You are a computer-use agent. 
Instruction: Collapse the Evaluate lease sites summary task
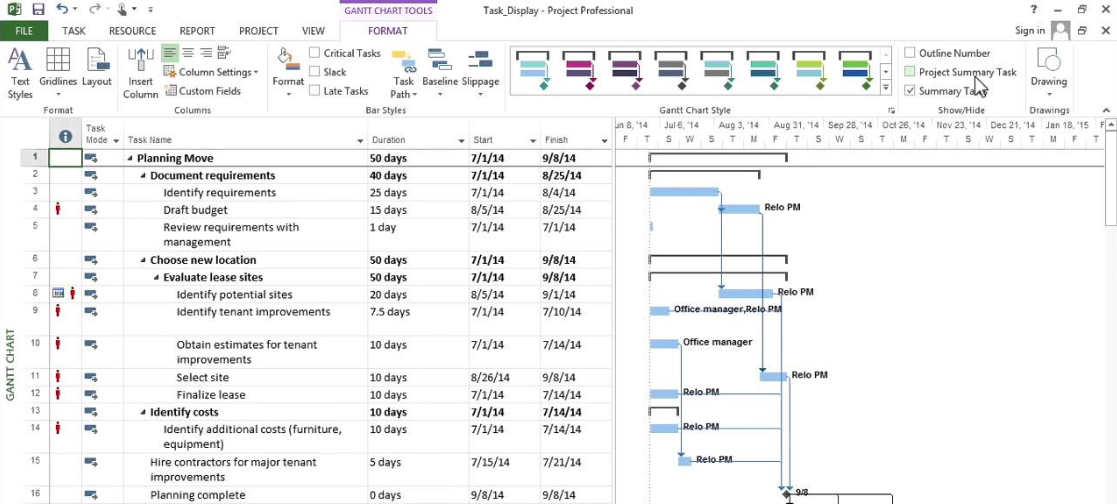tap(156, 278)
